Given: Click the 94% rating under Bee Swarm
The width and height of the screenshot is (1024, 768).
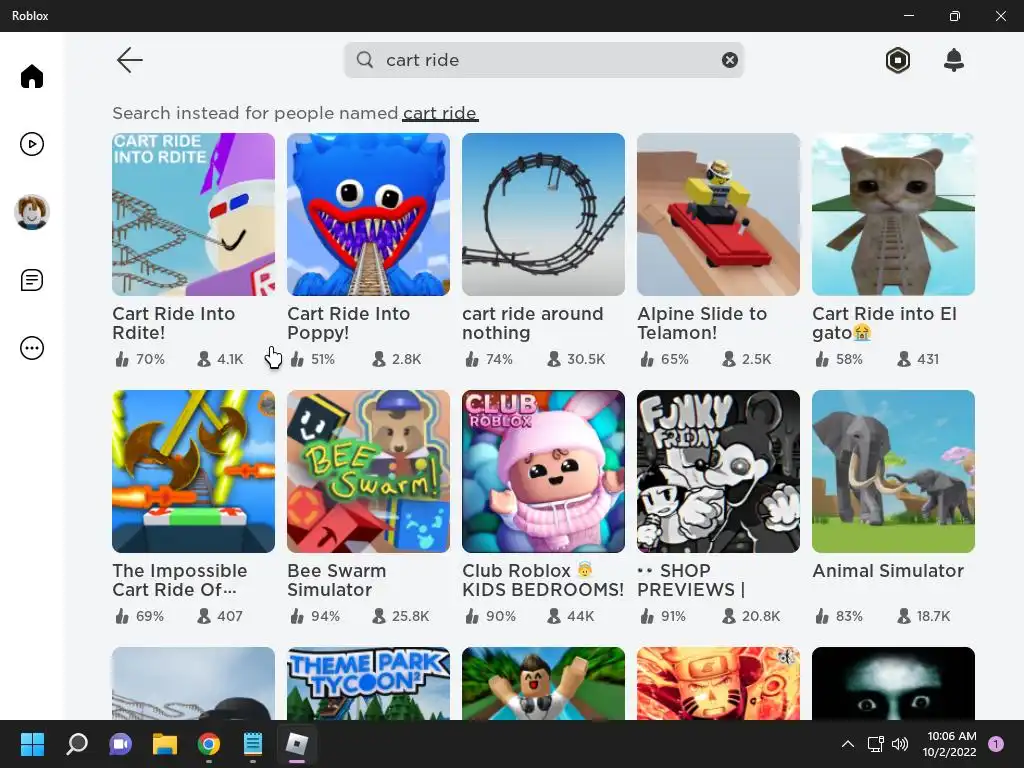Looking at the screenshot, I should (x=325, y=616).
